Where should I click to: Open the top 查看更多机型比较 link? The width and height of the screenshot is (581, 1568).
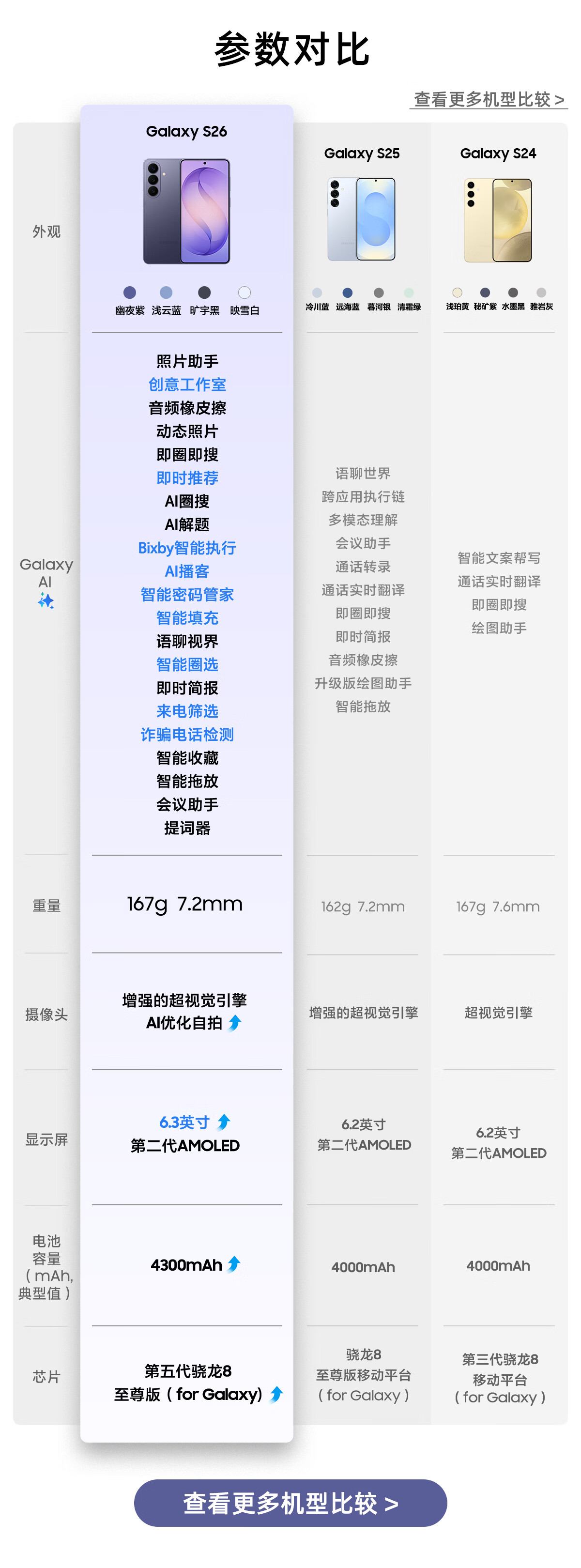coord(489,99)
